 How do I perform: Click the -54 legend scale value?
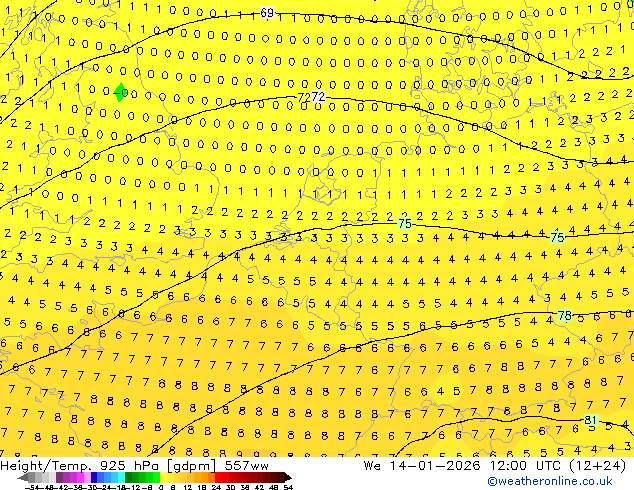pyautogui.click(x=32, y=488)
